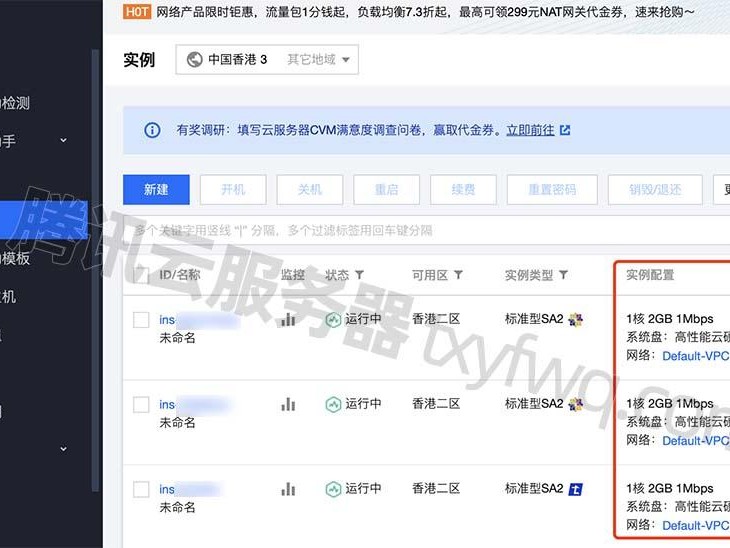
Task: Click the 销毁/退还 button
Action: tap(655, 189)
